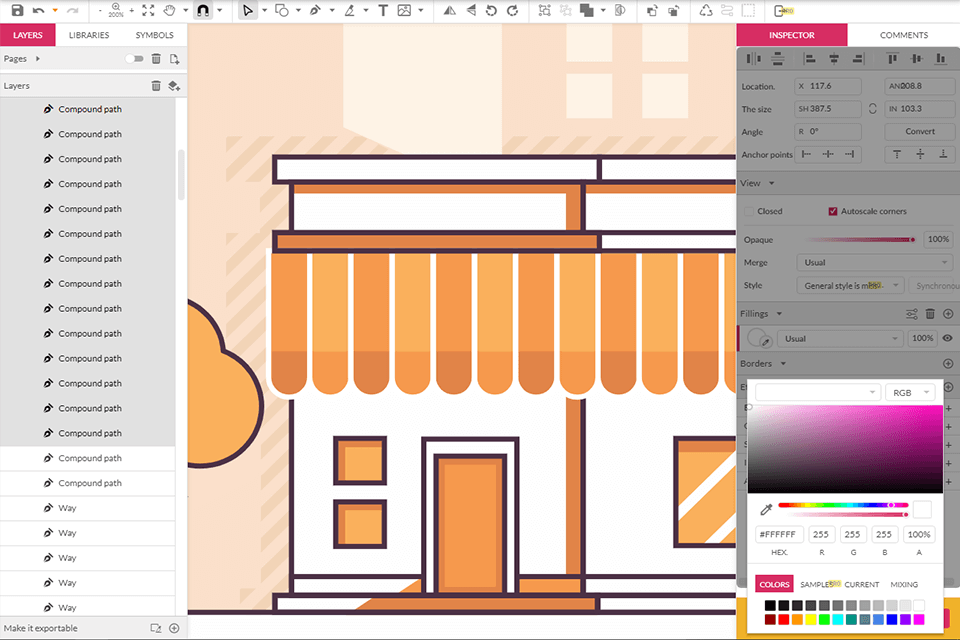
Task: Click the Save floppy disk icon
Action: point(17,11)
